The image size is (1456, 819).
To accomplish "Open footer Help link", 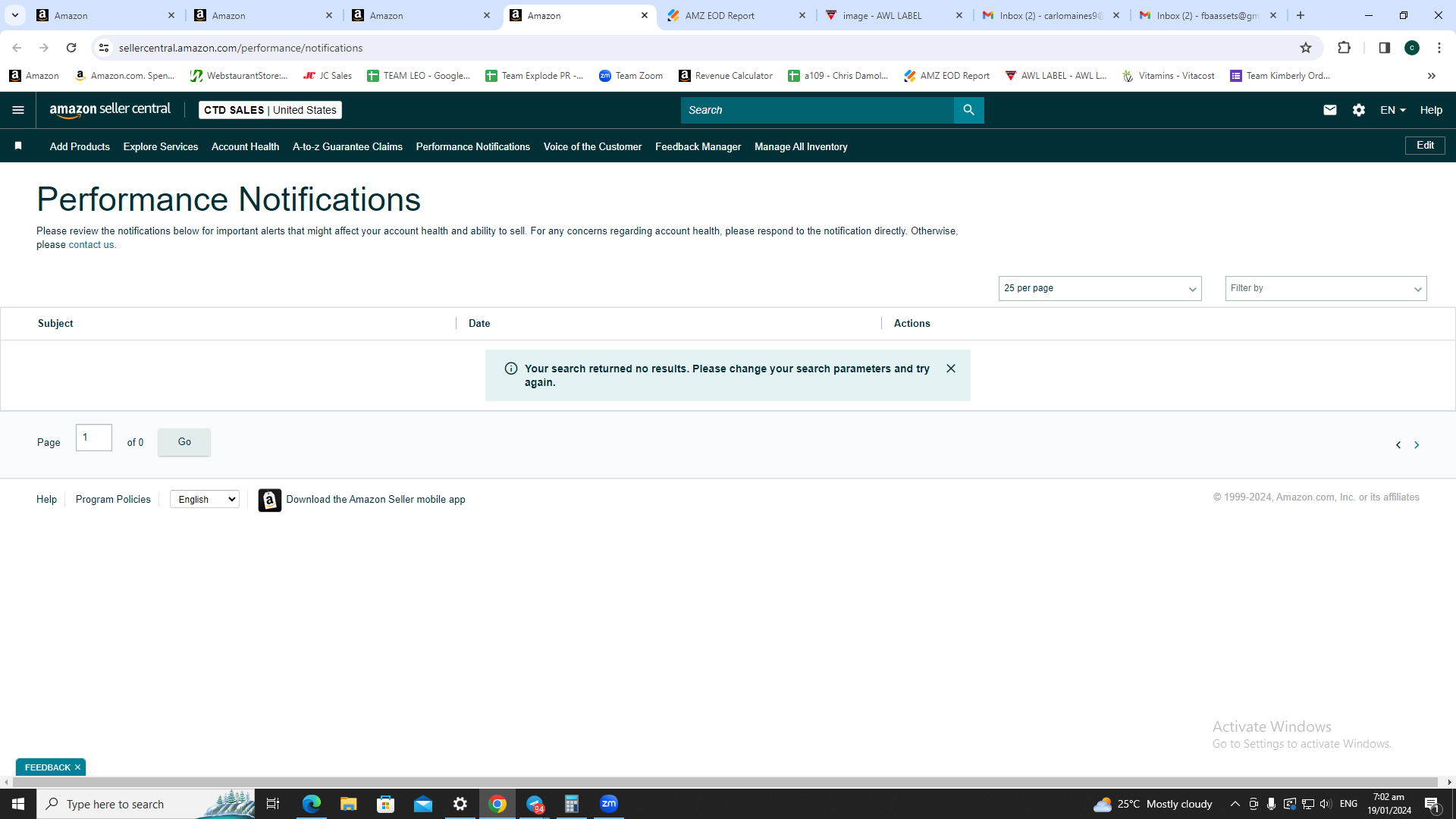I will (46, 499).
